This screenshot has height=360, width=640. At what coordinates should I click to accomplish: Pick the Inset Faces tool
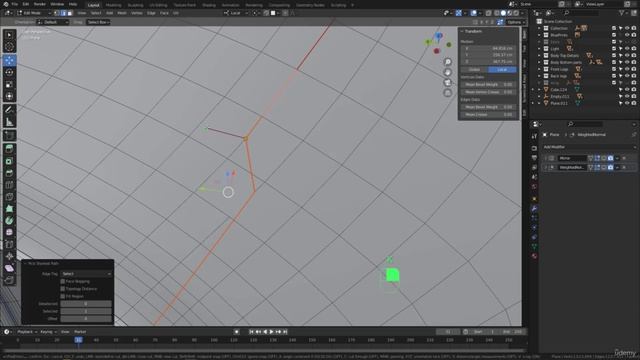point(9,161)
